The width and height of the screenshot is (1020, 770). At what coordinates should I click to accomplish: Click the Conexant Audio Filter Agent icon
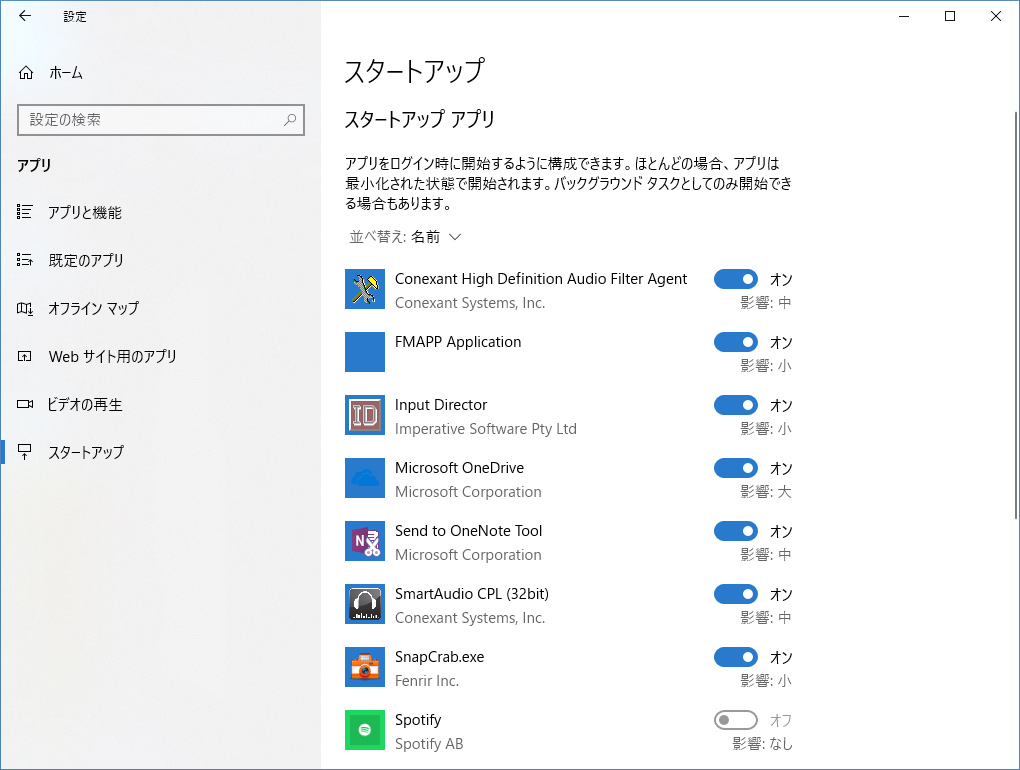point(364,289)
